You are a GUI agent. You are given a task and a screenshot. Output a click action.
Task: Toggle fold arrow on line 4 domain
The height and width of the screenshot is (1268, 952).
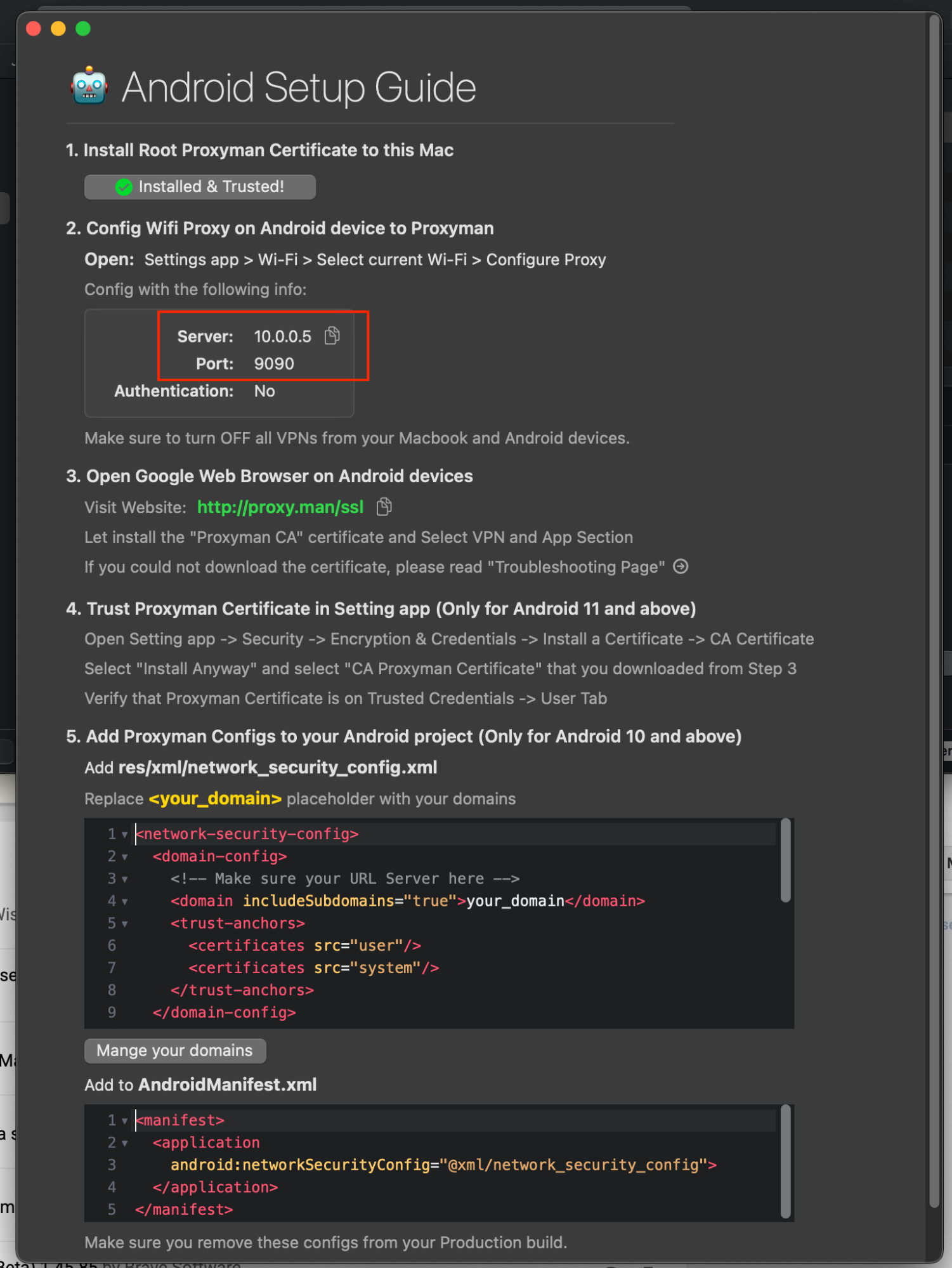125,901
